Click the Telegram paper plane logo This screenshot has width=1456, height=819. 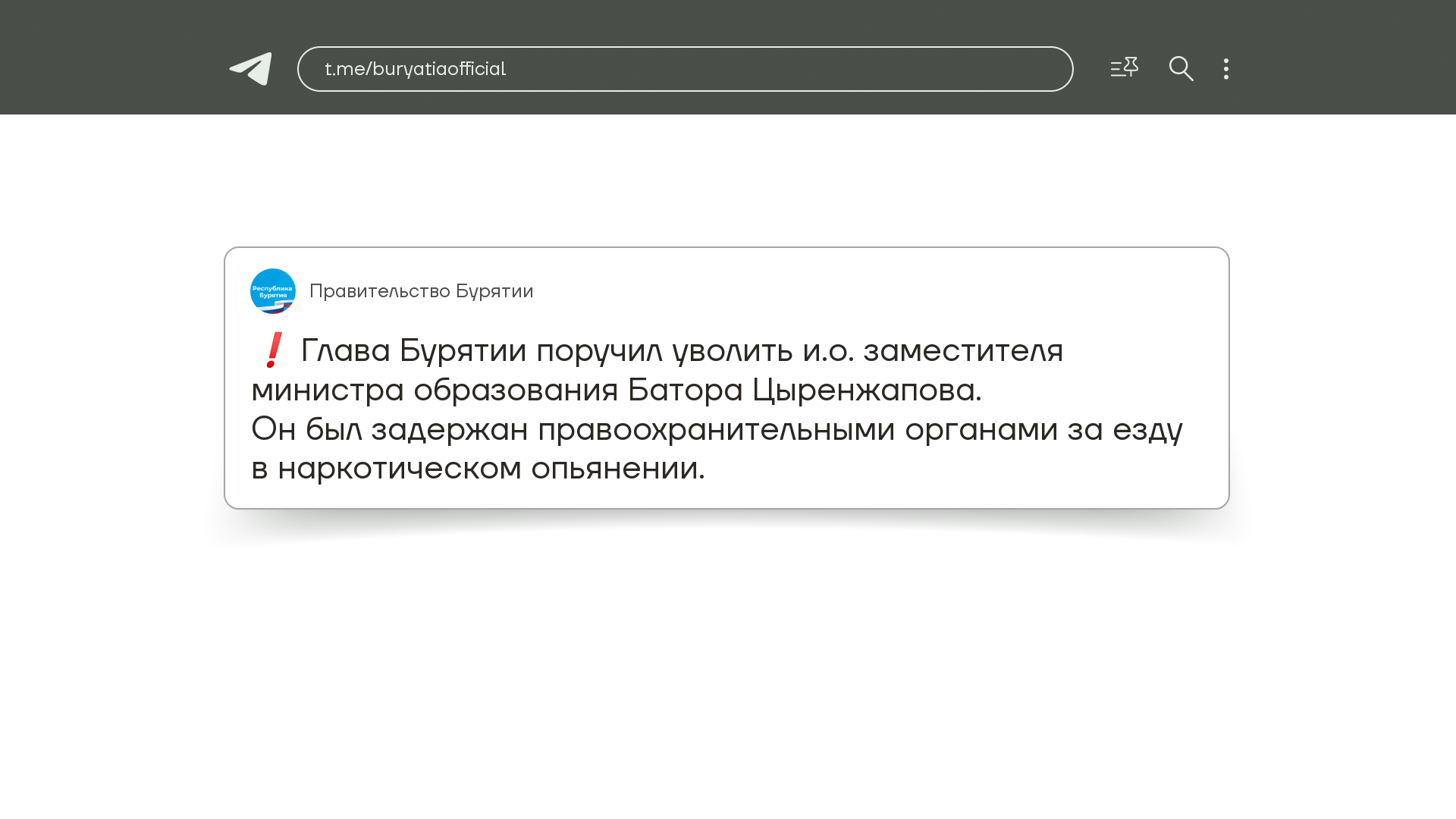click(x=251, y=69)
